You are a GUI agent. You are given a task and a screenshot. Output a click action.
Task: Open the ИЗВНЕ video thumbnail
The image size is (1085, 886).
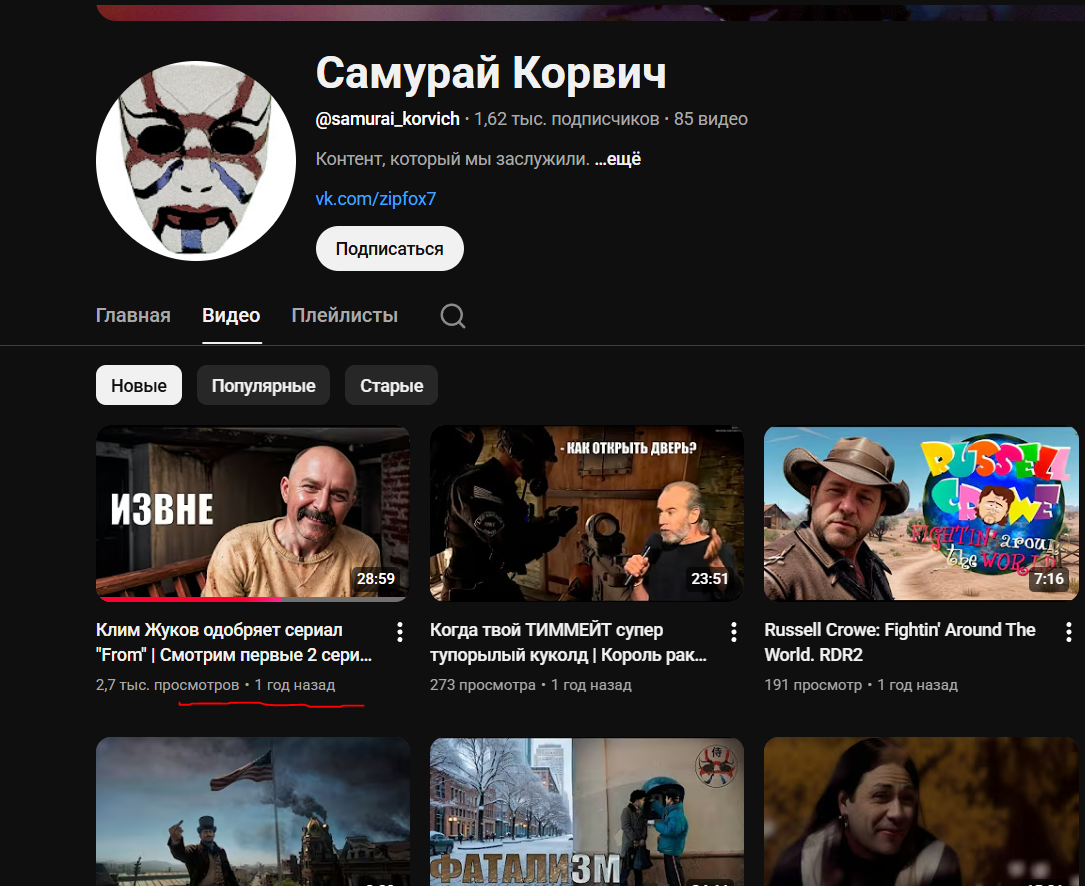point(253,514)
